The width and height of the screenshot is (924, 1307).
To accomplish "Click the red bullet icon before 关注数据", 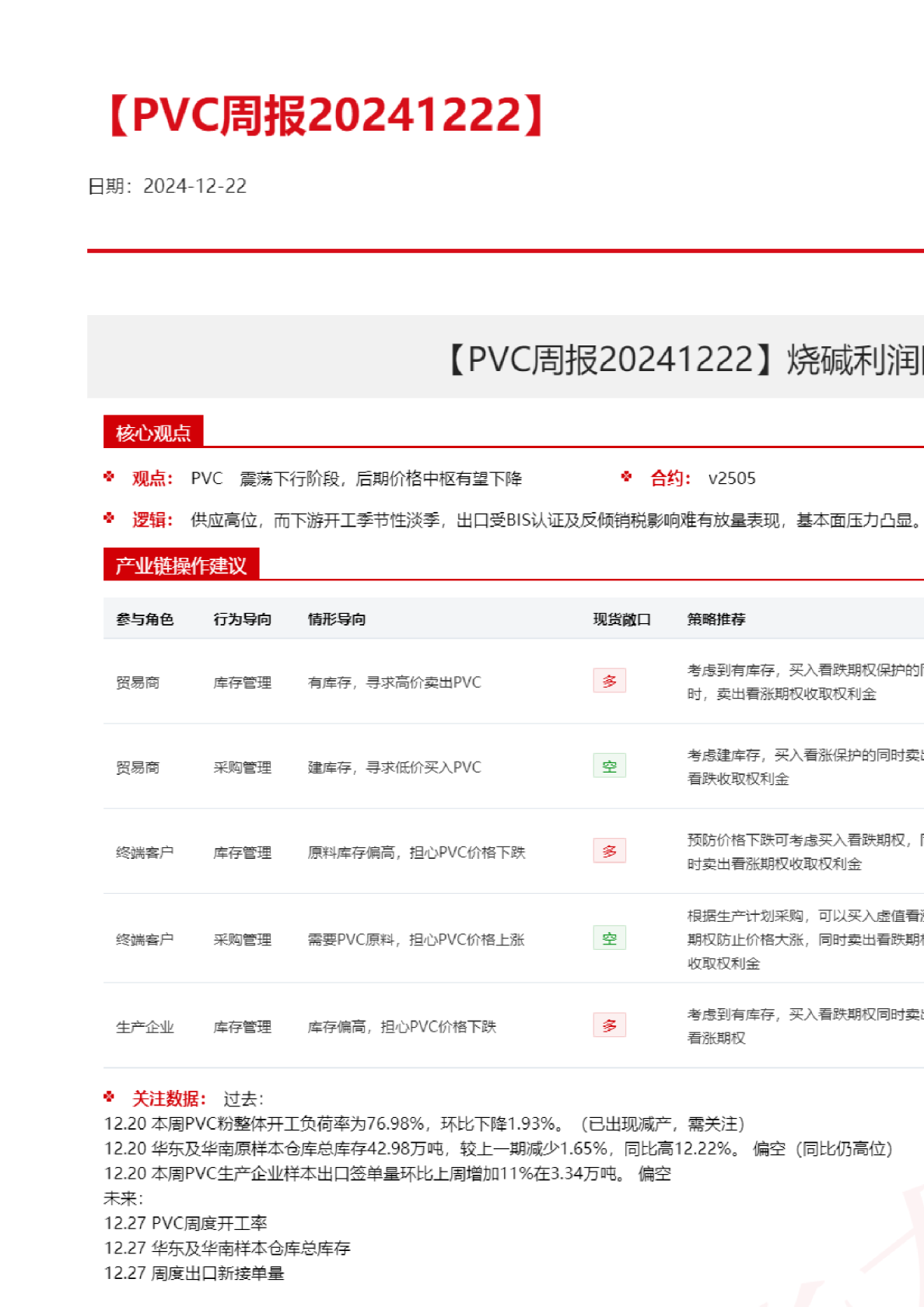I will (109, 1097).
